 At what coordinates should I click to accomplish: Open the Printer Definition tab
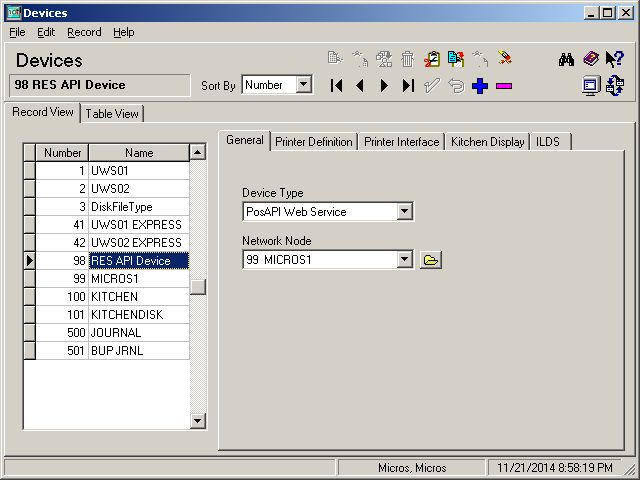[313, 142]
